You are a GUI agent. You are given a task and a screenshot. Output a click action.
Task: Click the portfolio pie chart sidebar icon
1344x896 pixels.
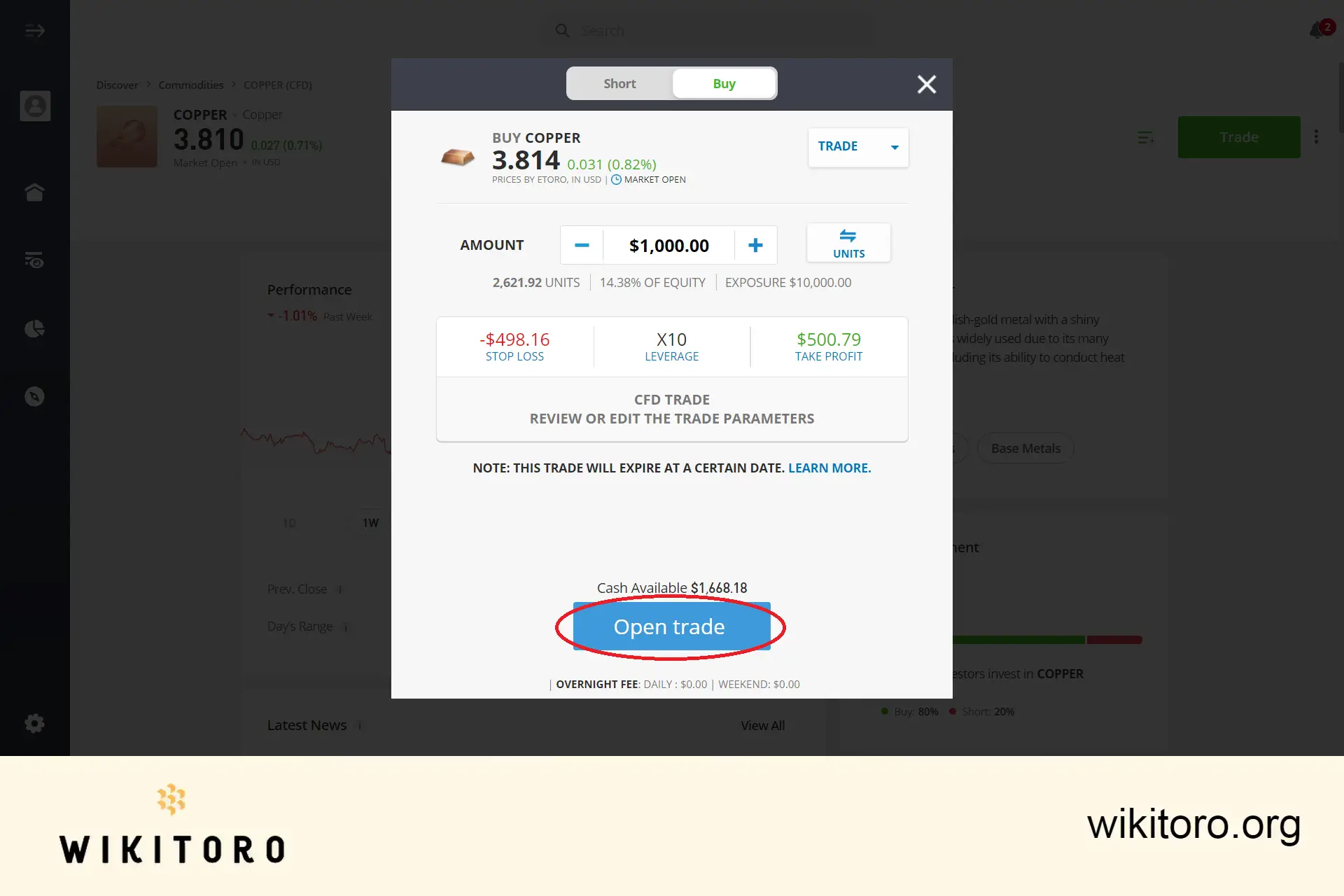35,328
